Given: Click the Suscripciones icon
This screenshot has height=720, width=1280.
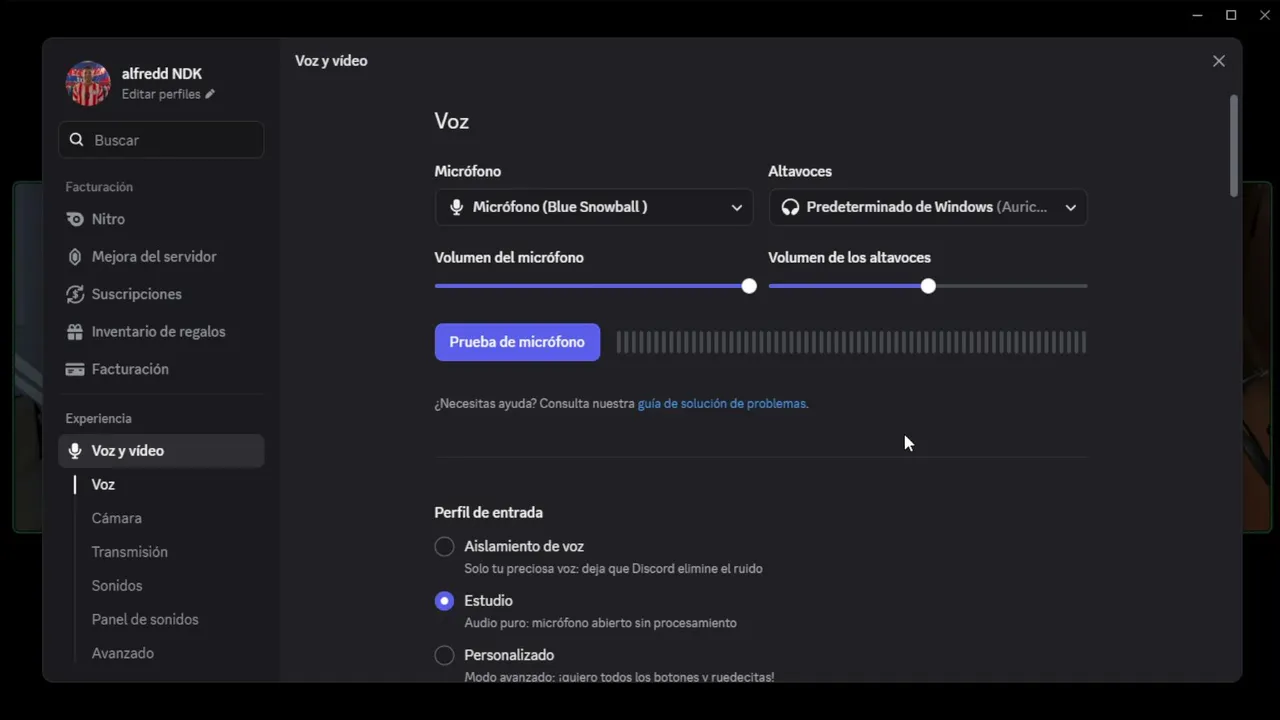Looking at the screenshot, I should (74, 294).
